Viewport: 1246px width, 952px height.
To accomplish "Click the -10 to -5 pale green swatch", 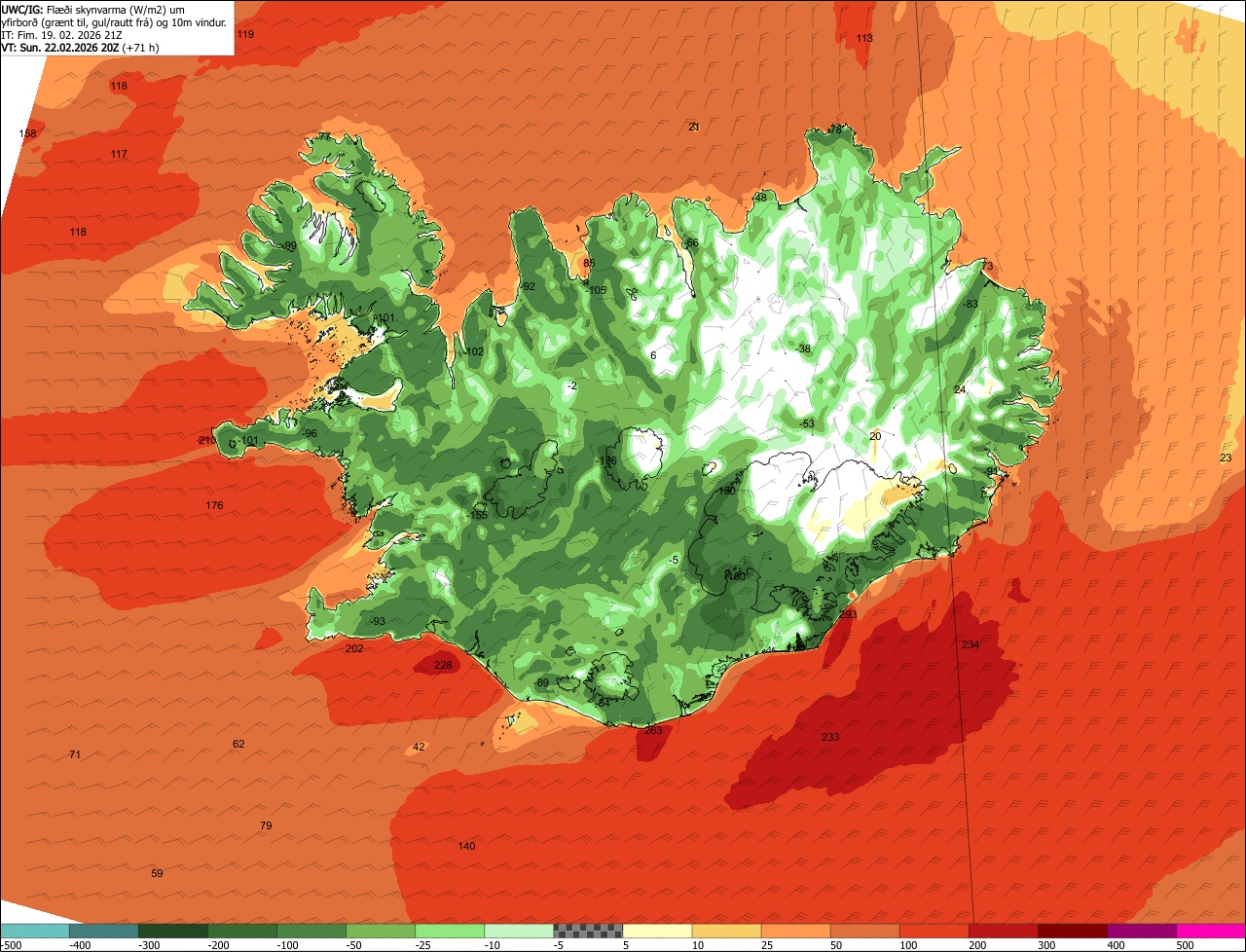I will point(519,930).
